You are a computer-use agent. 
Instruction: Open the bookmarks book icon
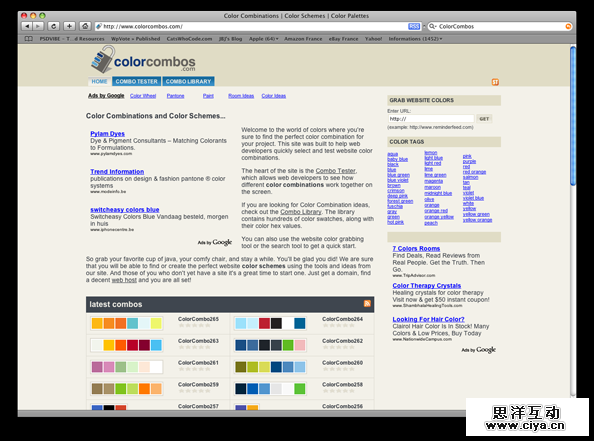point(28,39)
